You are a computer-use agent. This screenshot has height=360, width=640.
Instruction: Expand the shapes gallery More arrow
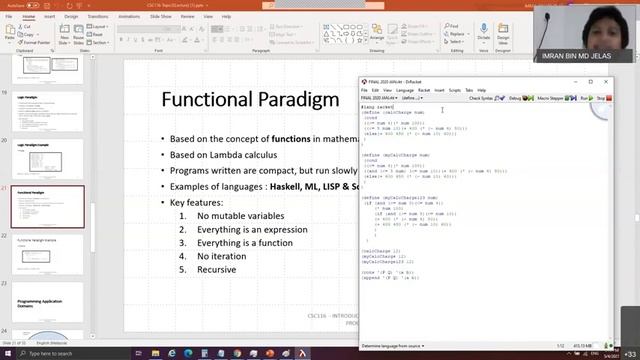pyautogui.click(x=366, y=41)
